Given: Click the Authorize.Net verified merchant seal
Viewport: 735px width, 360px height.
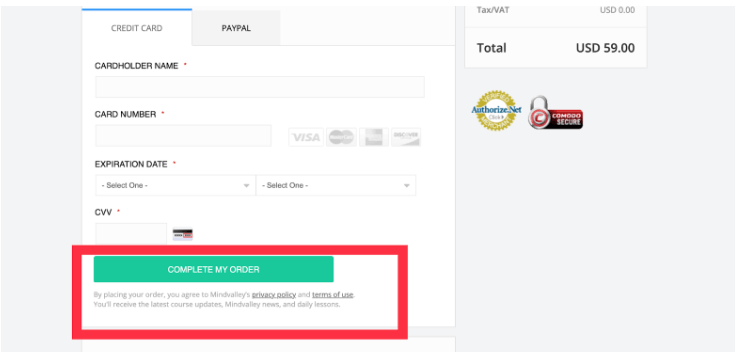Looking at the screenshot, I should click(x=496, y=111).
